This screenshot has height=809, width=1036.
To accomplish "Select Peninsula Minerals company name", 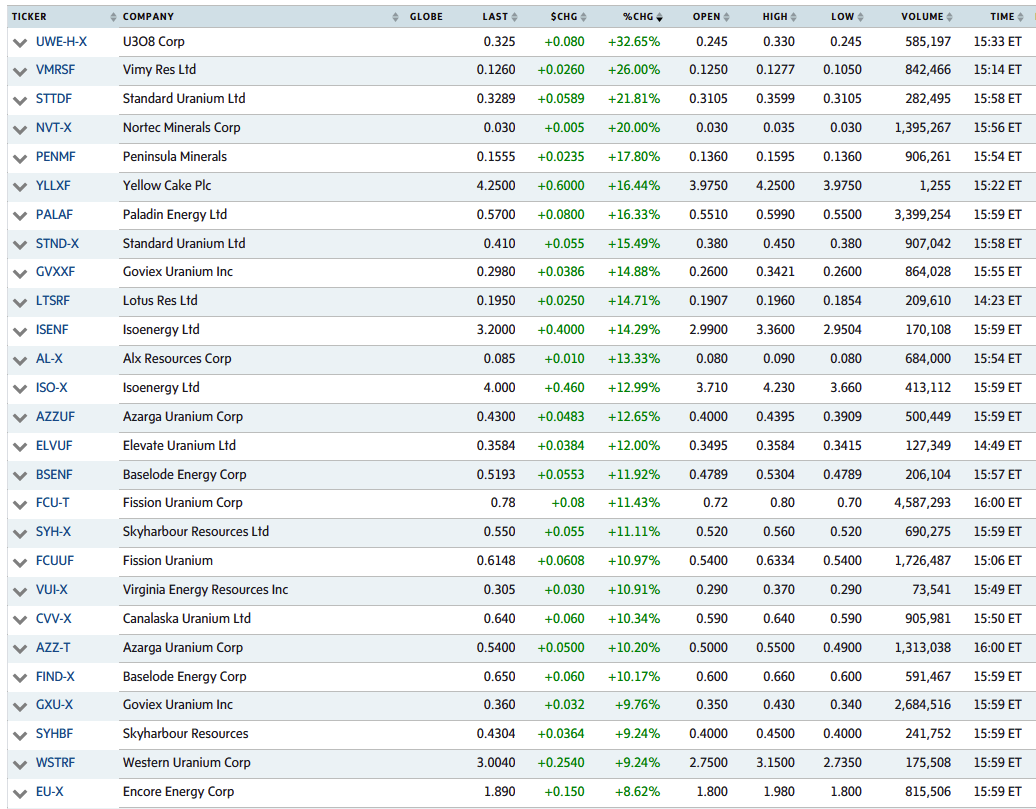I will click(x=174, y=157).
